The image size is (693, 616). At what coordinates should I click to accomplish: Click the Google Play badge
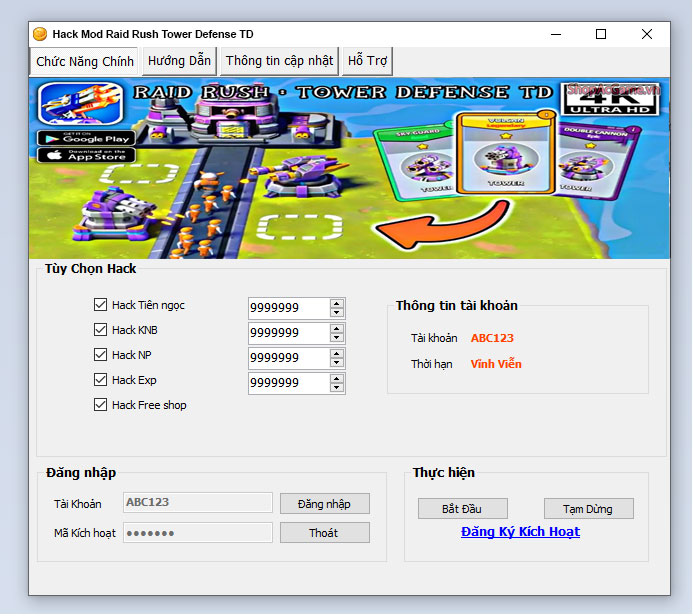pyautogui.click(x=86, y=138)
